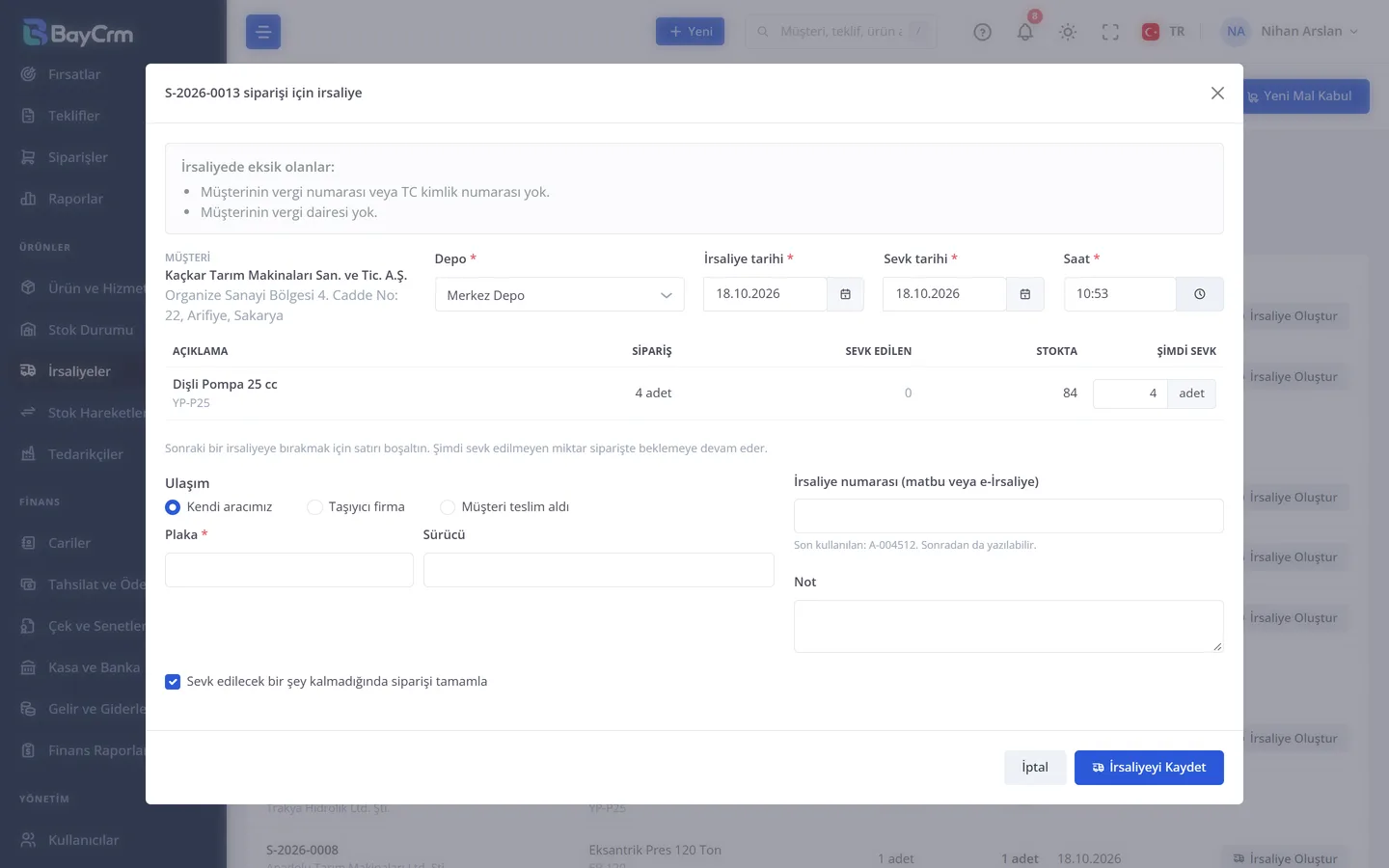Screen dimensions: 1389x868
Task: Open the Nihan Arslan user menu
Action: 1291,32
